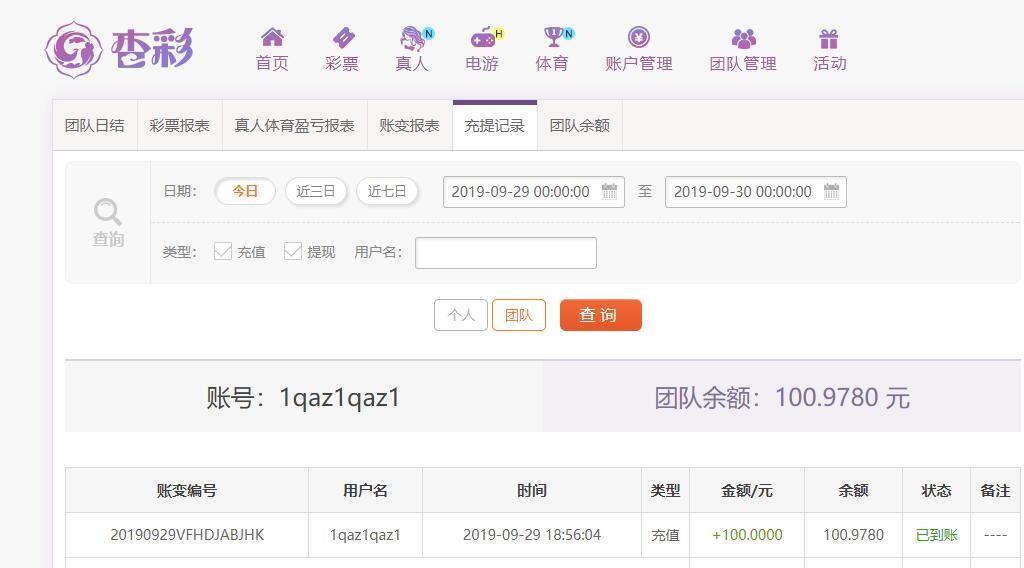Click the 杏彩 site logo
The width and height of the screenshot is (1024, 568).
click(x=120, y=50)
